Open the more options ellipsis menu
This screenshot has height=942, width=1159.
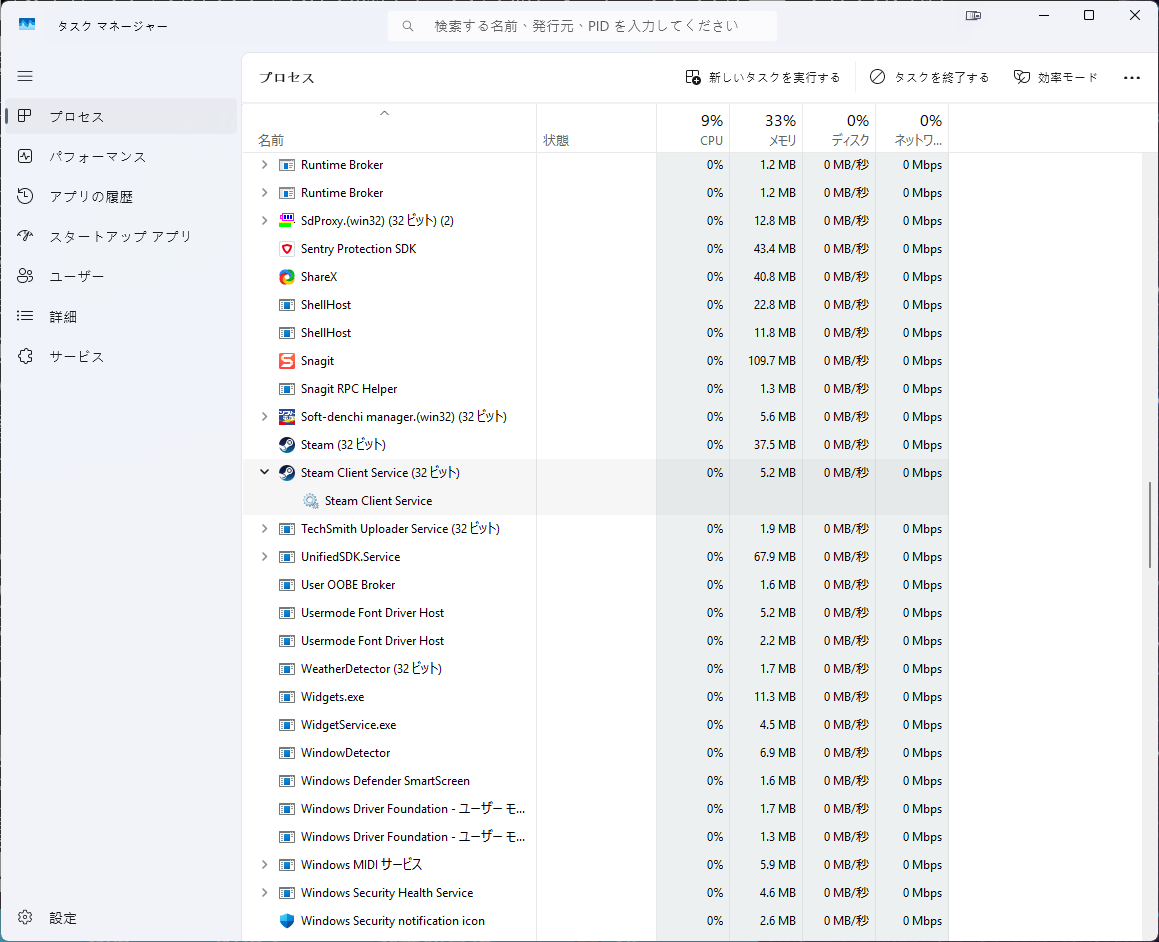1132,78
